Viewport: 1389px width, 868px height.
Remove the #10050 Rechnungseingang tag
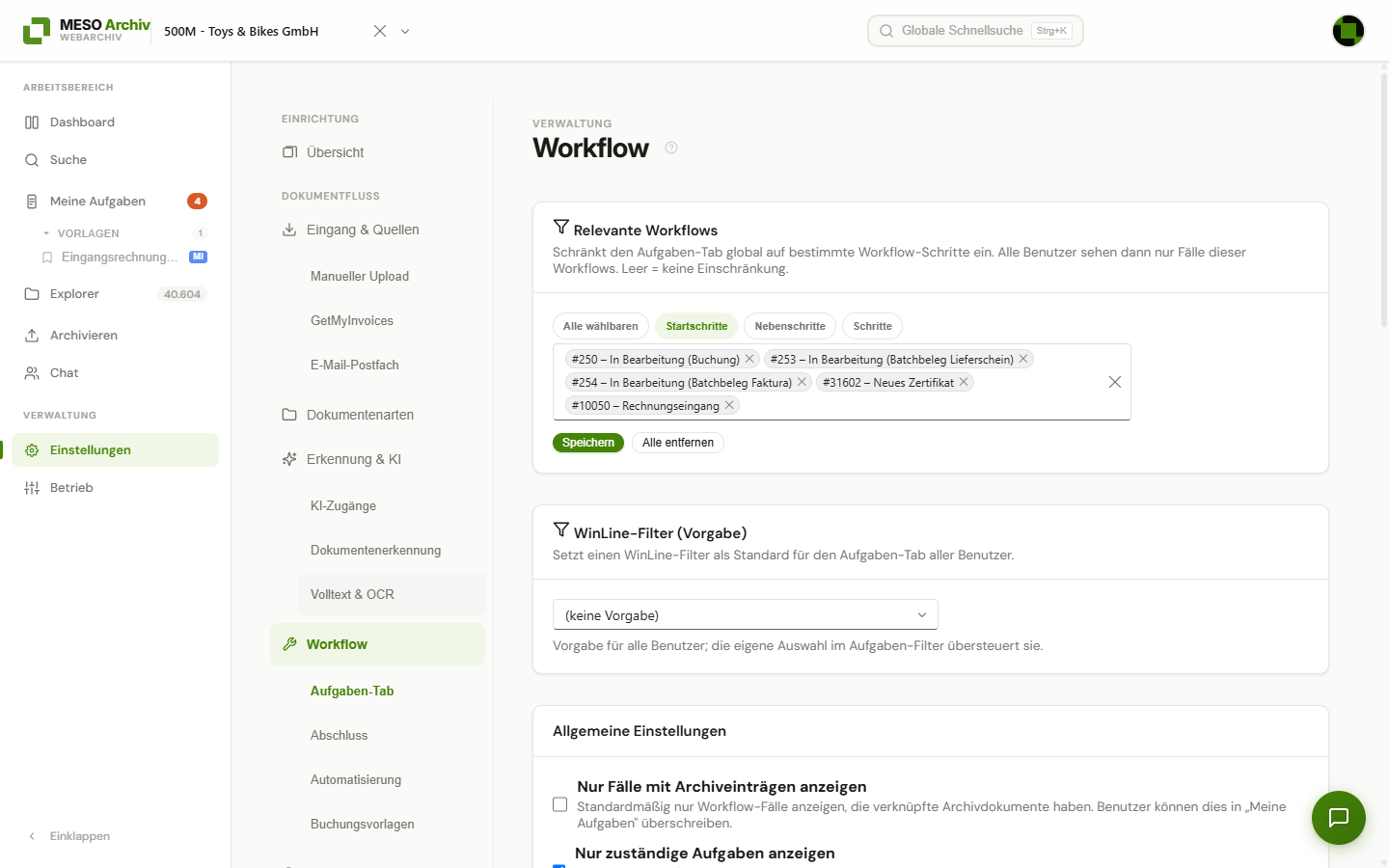[729, 405]
